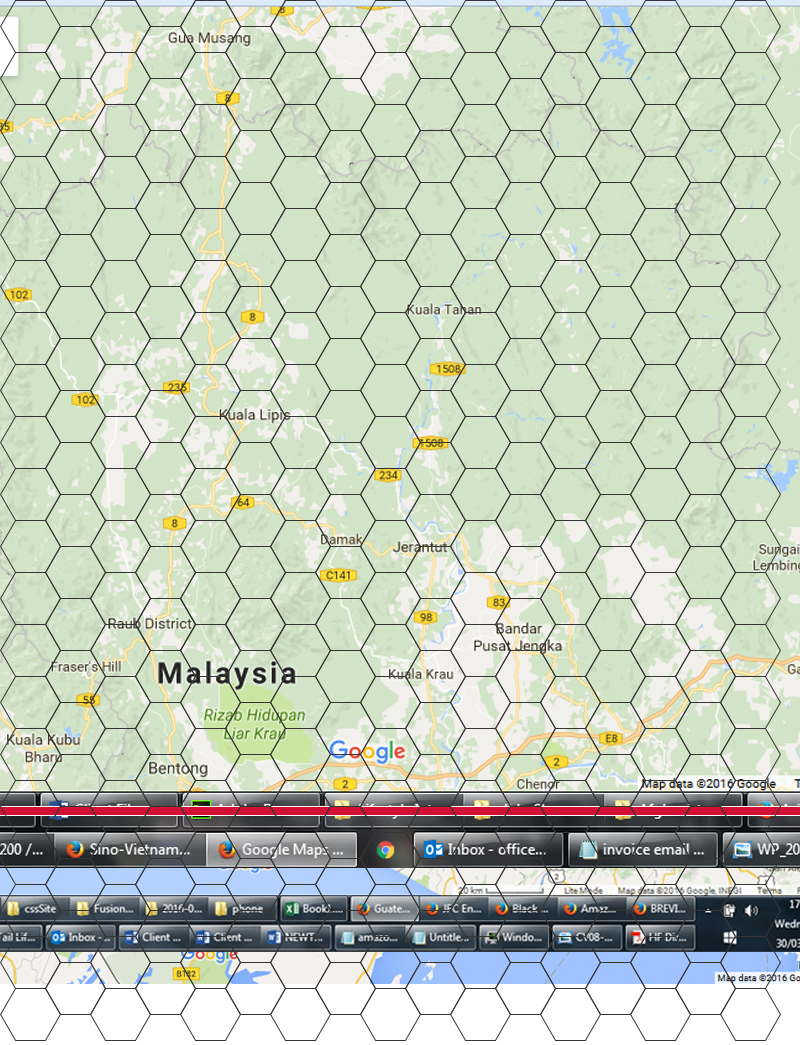Switch to Amaz Firefox taskbar button
800x1045 pixels.
tap(592, 908)
